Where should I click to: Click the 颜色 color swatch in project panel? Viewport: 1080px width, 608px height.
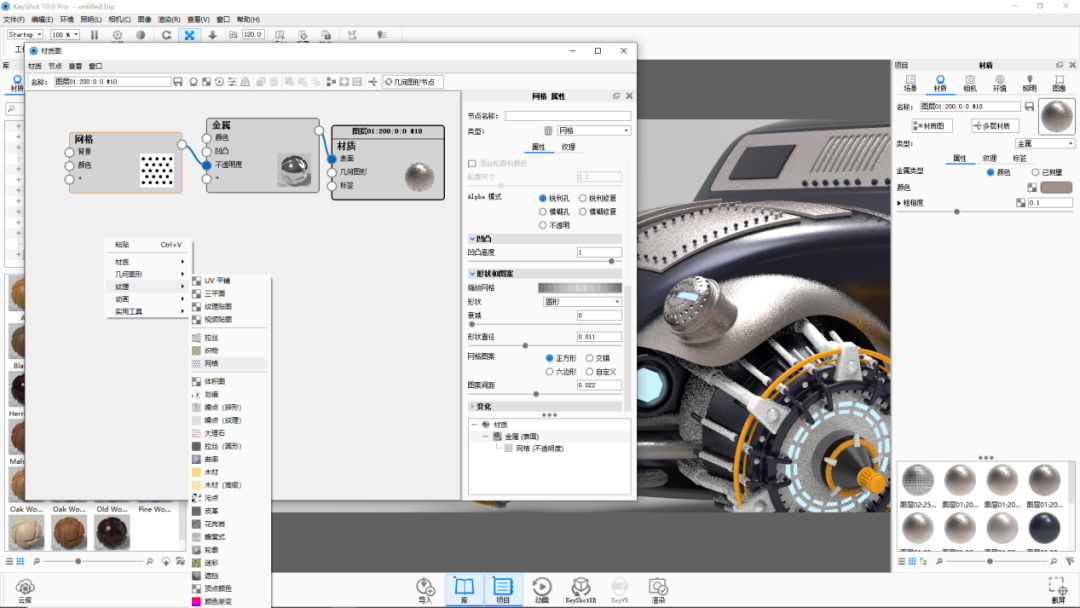click(1056, 187)
